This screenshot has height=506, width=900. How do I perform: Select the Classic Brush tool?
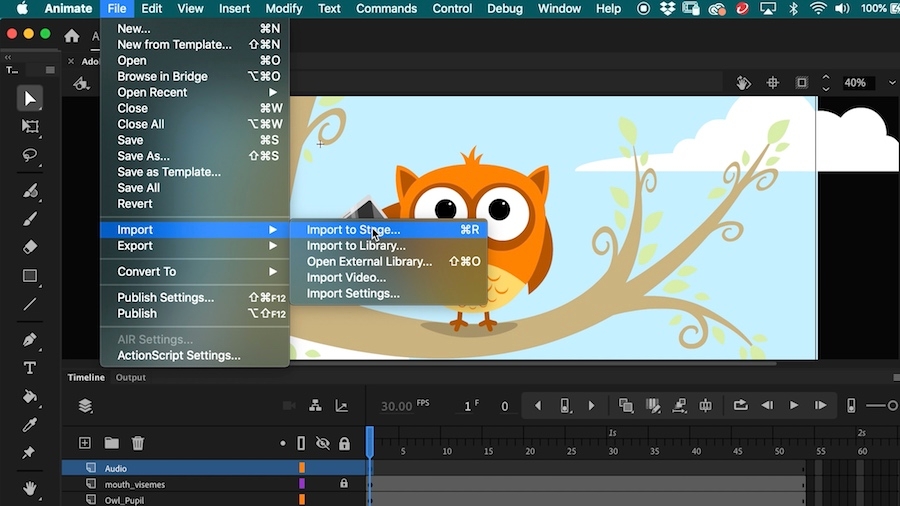(x=30, y=219)
